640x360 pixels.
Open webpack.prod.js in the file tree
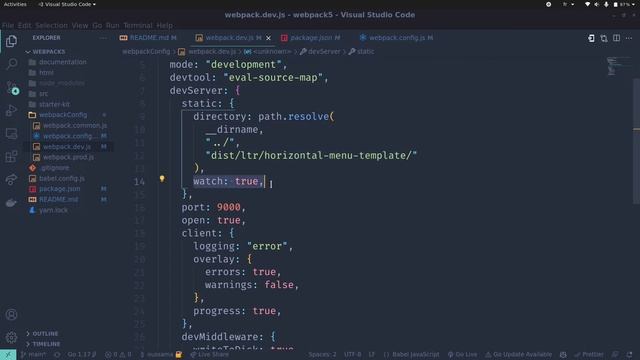point(69,157)
